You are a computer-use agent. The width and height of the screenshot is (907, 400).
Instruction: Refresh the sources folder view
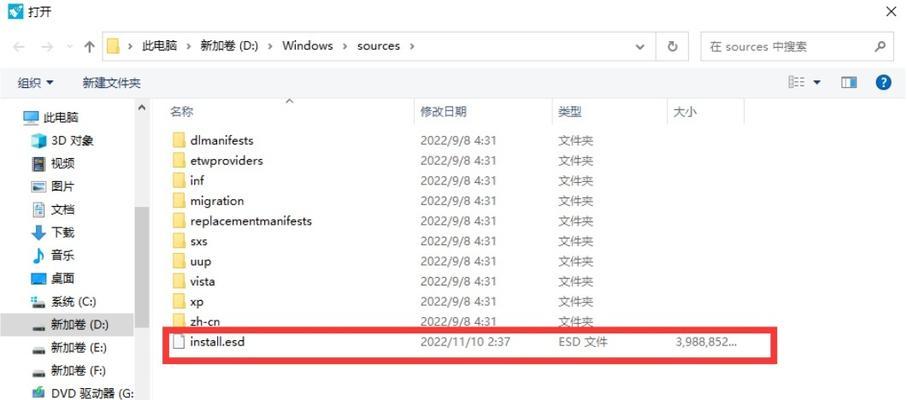[x=672, y=46]
